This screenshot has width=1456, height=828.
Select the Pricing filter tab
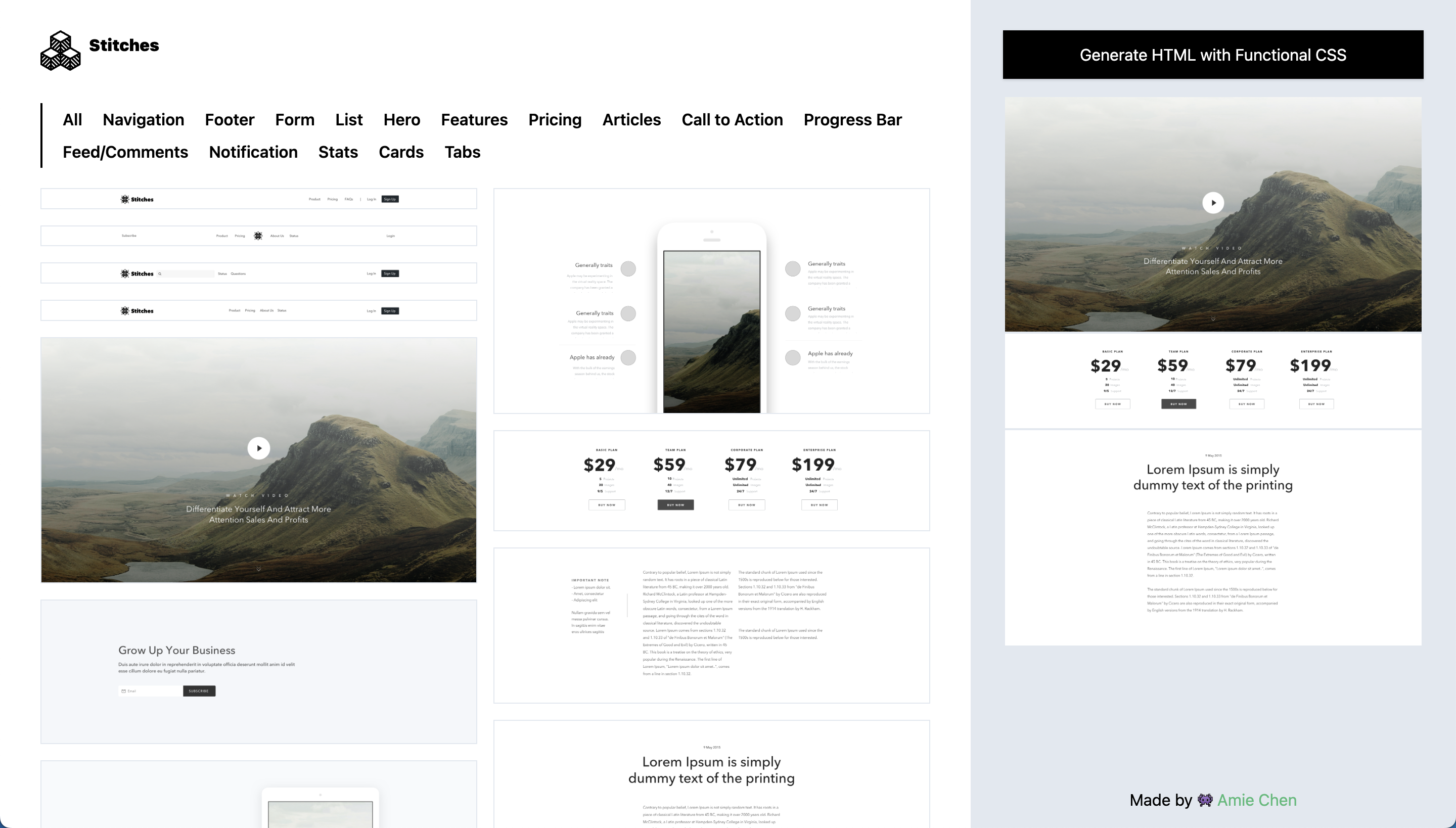pos(554,119)
